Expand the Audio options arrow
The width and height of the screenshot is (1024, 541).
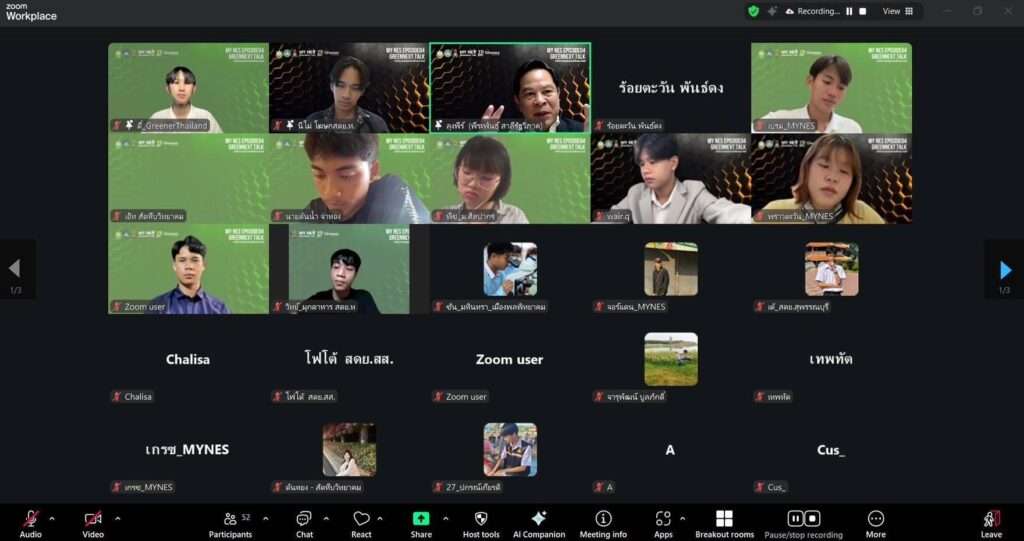click(x=52, y=518)
